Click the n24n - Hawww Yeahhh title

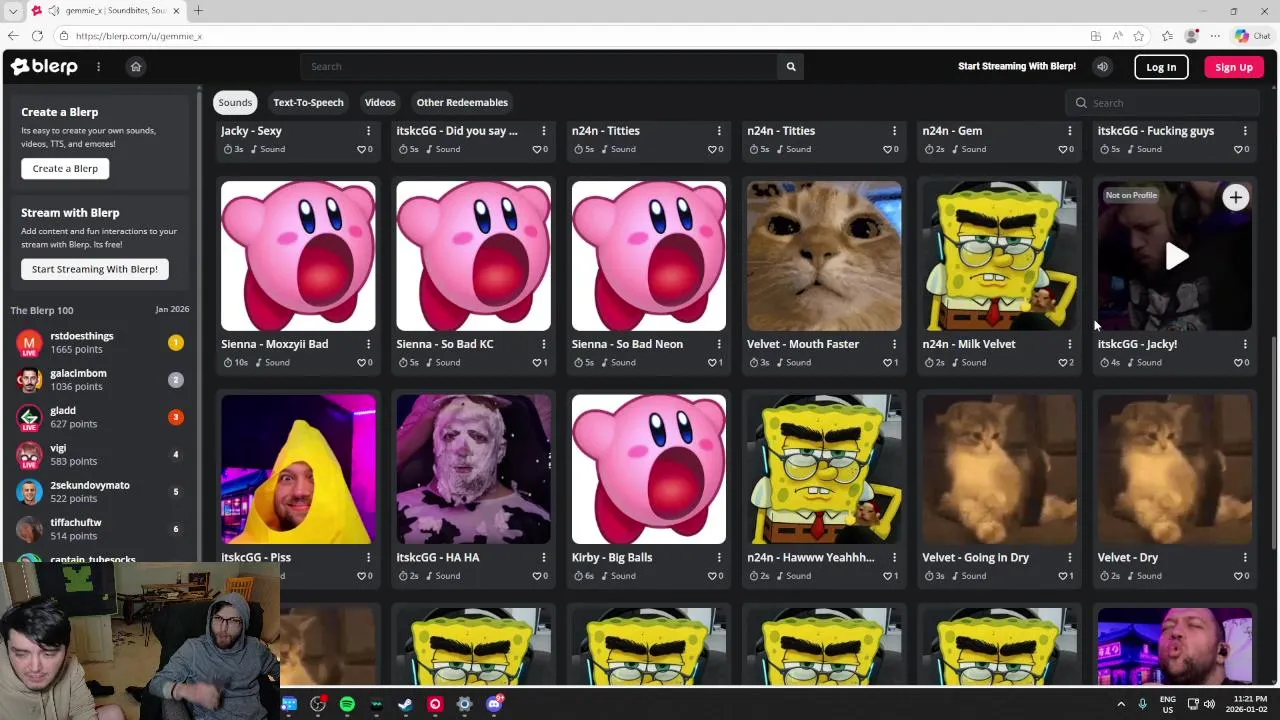pyautogui.click(x=811, y=557)
